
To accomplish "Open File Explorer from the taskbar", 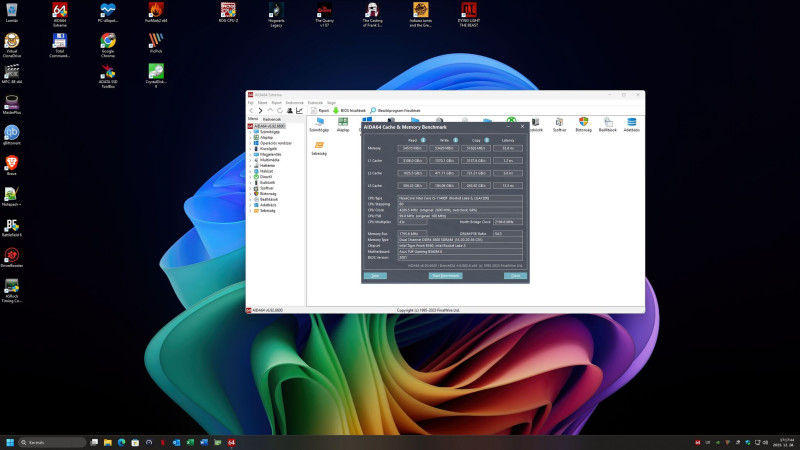I will click(x=108, y=442).
